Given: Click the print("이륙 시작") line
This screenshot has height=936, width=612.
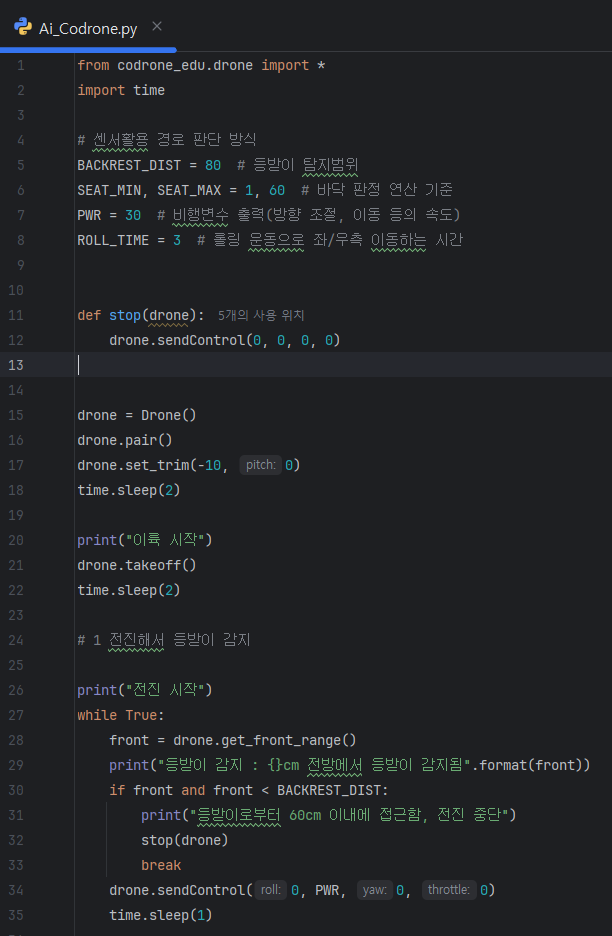Looking at the screenshot, I should [x=144, y=540].
